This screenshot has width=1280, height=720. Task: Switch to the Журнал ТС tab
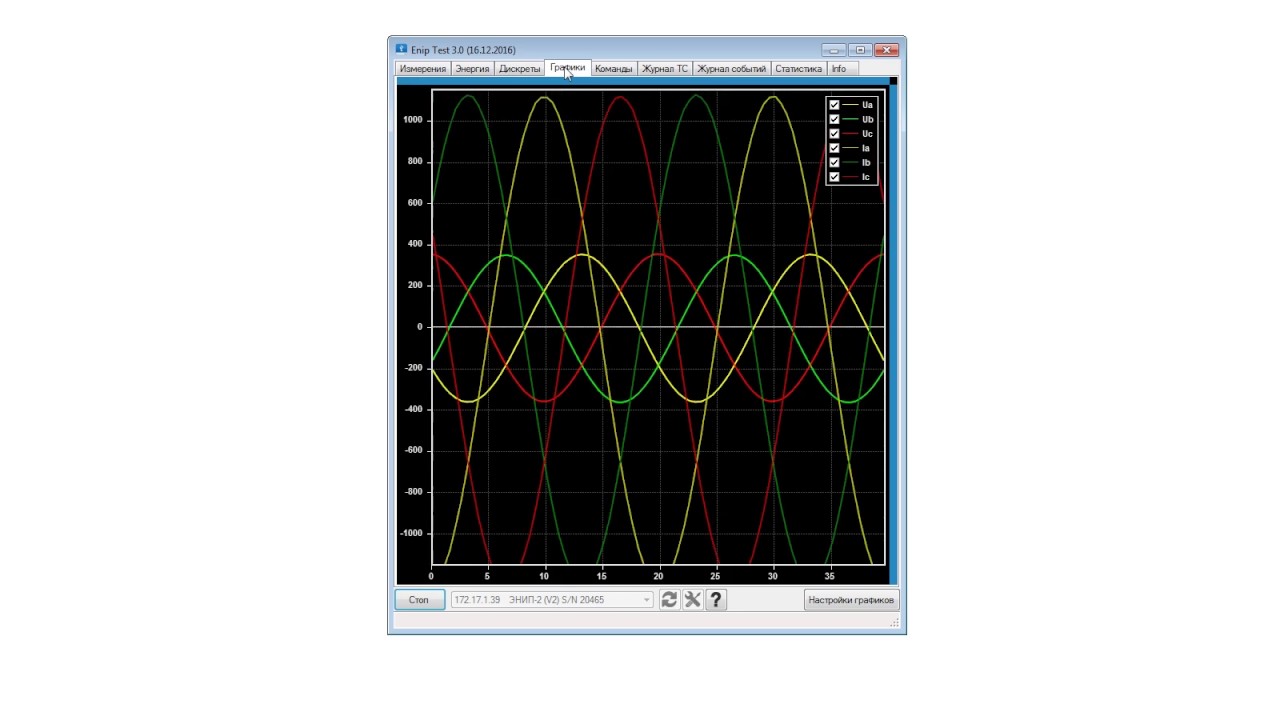[x=665, y=69]
